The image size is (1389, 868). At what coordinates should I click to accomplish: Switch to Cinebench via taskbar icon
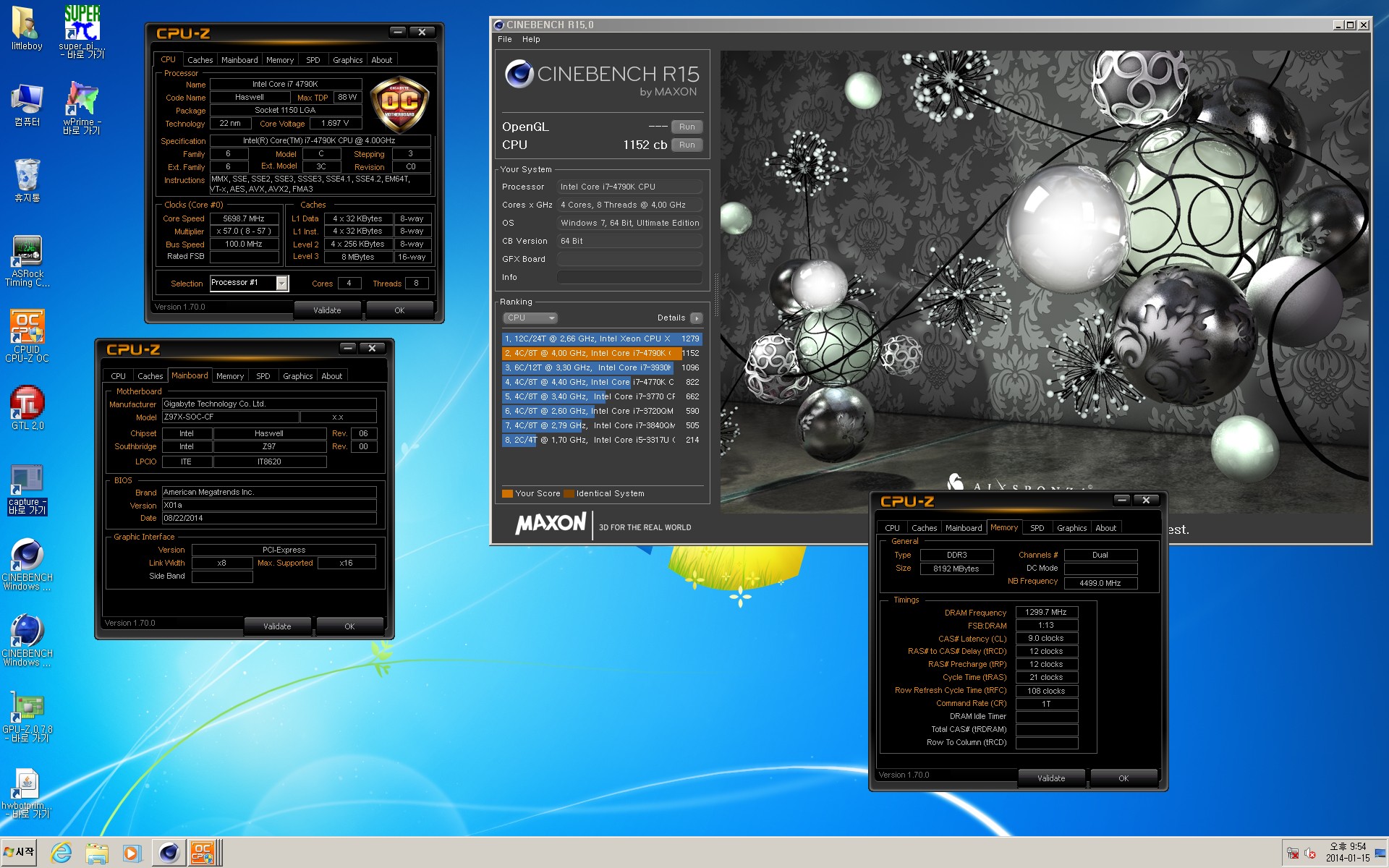tap(169, 853)
